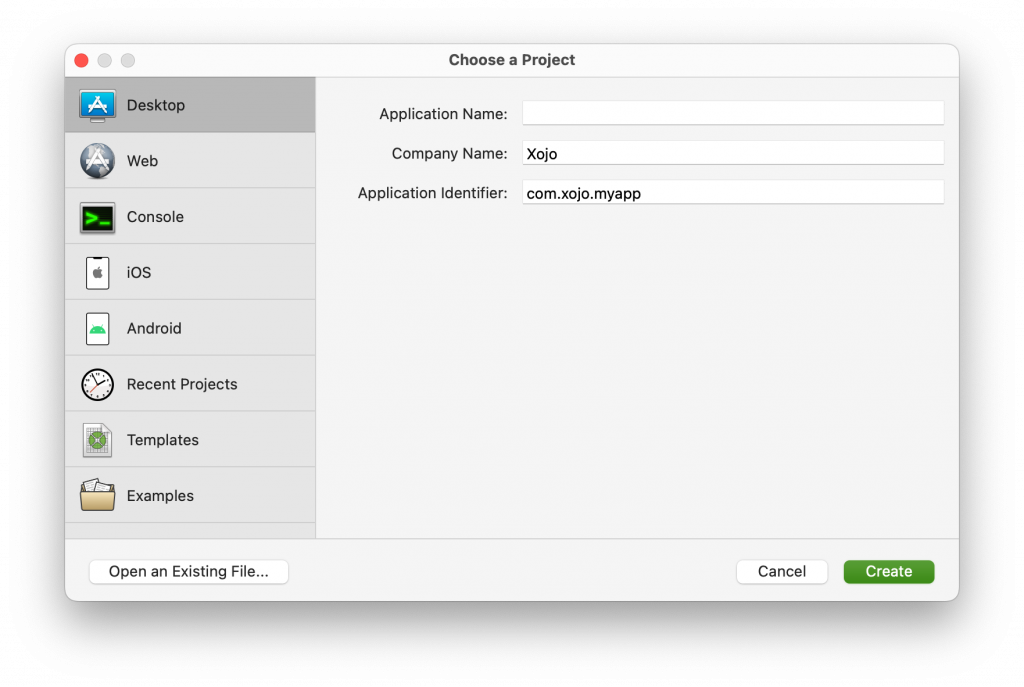Click the Application Identifier field
This screenshot has height=687, width=1024.
point(732,192)
